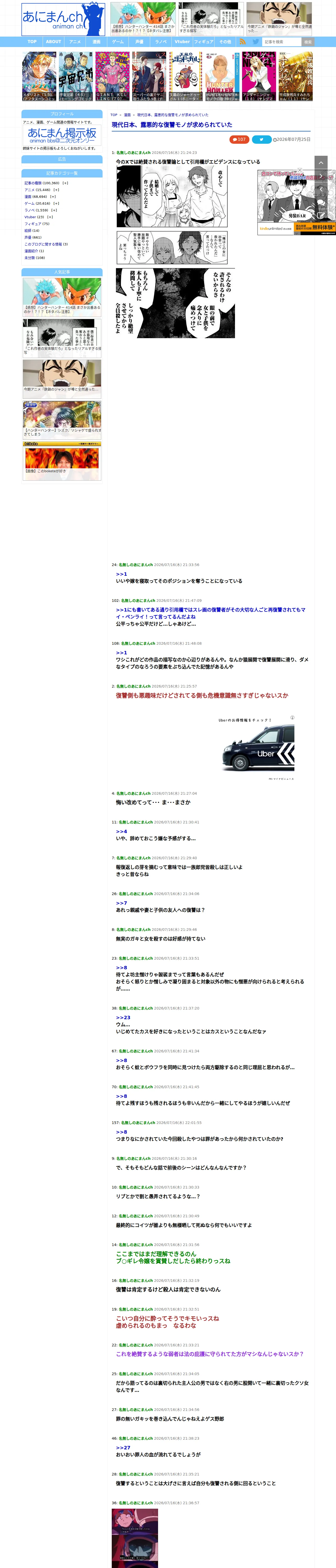Open the 声優 navigation menu item
This screenshot has width=336, height=1568.
tap(139, 42)
